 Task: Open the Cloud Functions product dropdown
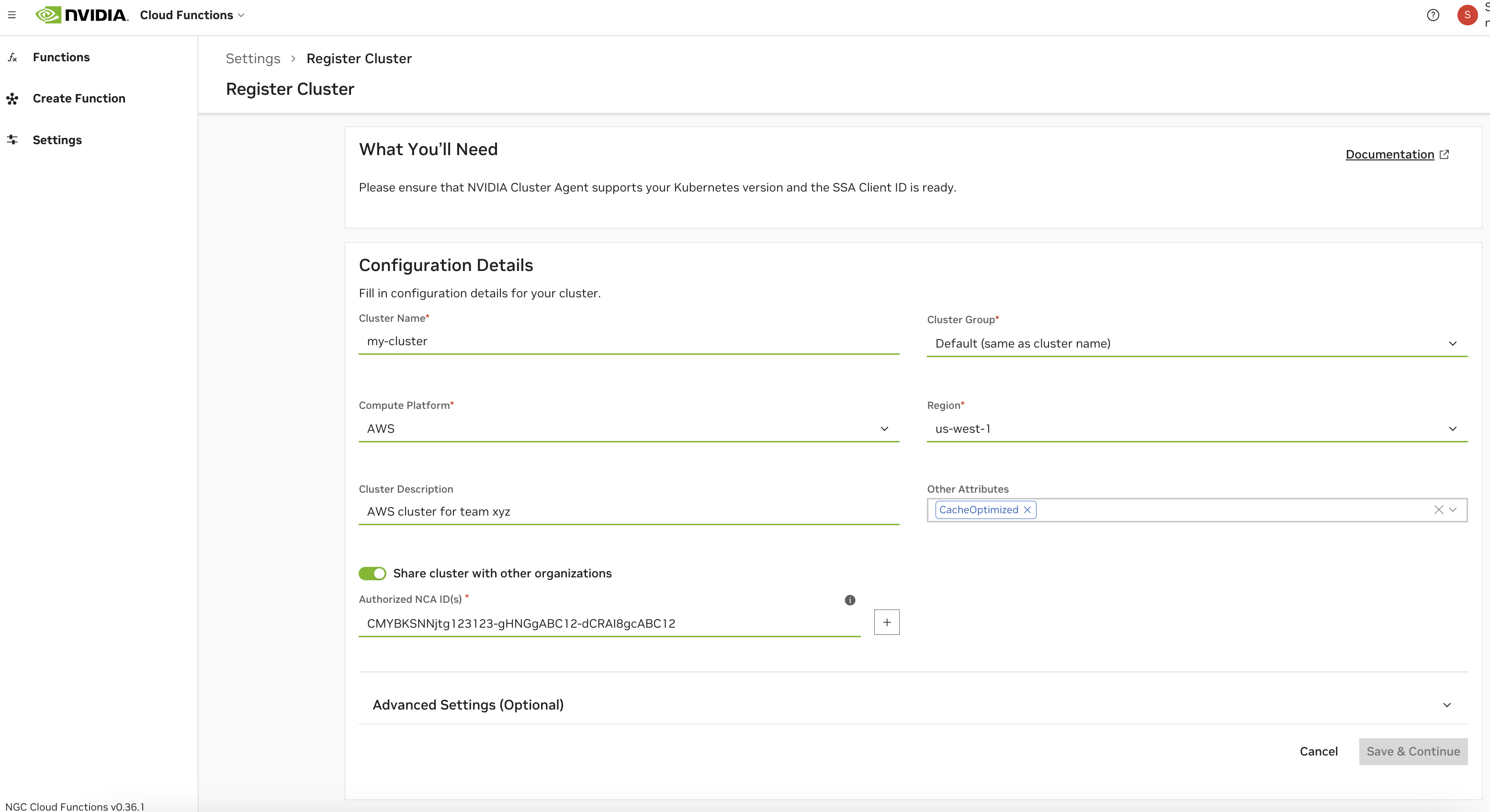click(192, 15)
